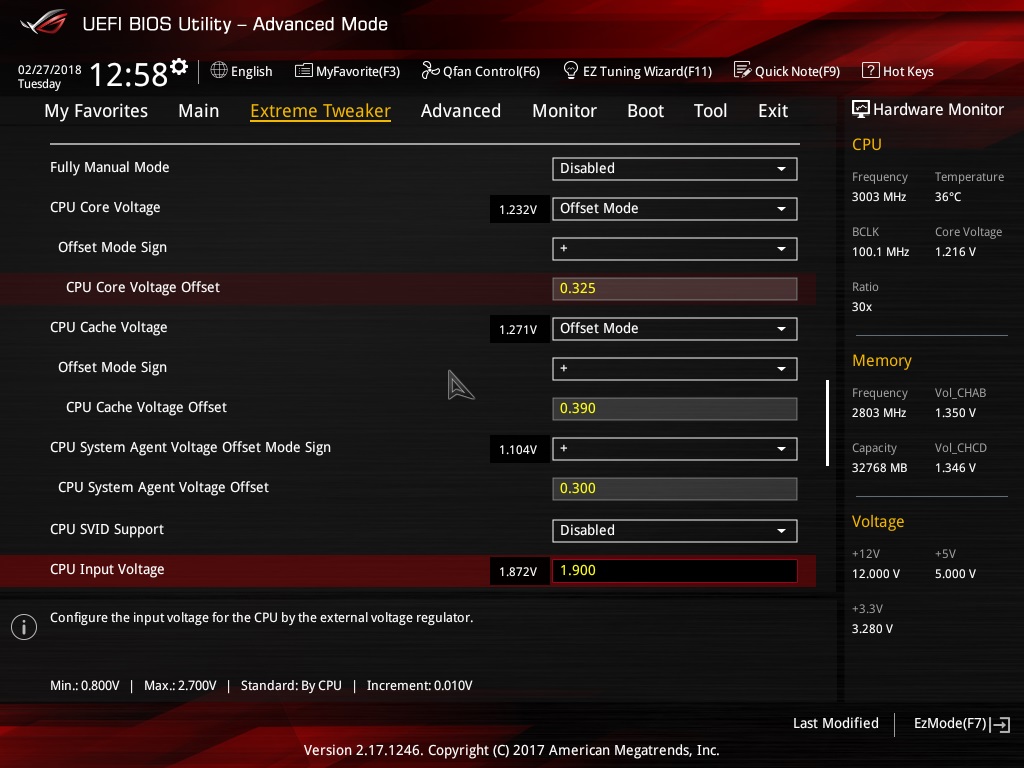Click the EZ Tuning Wizard lightbulb icon

pyautogui.click(x=571, y=70)
